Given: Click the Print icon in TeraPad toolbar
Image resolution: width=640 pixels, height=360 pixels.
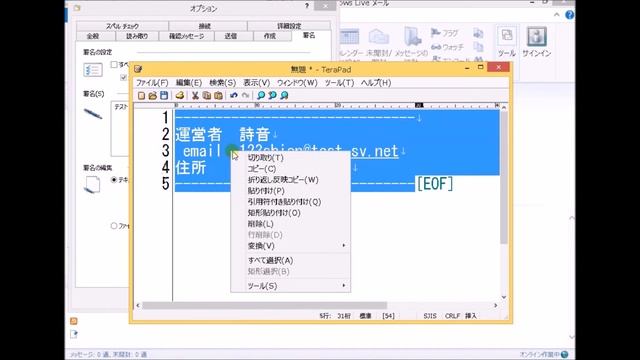Looking at the screenshot, I should [180, 96].
